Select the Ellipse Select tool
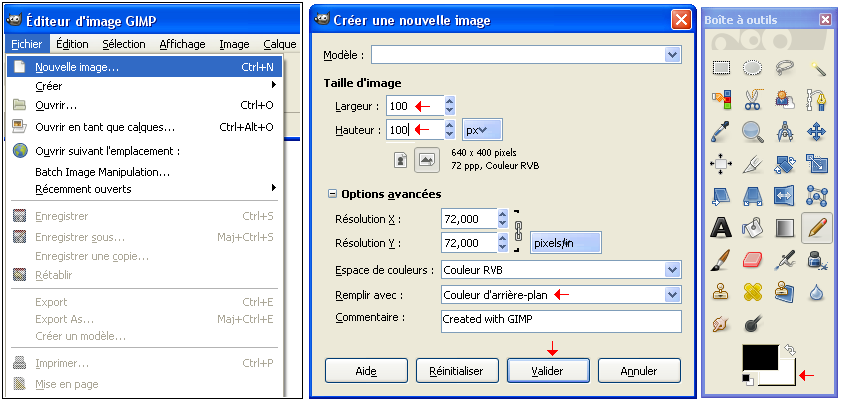Screen dimensions: 841x402 [x=753, y=68]
